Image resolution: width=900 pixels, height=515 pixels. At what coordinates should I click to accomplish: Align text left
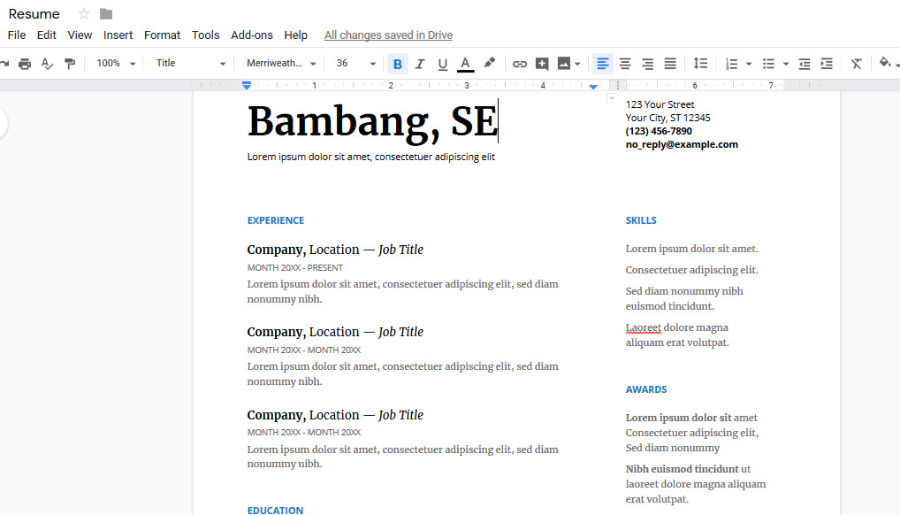pos(603,64)
